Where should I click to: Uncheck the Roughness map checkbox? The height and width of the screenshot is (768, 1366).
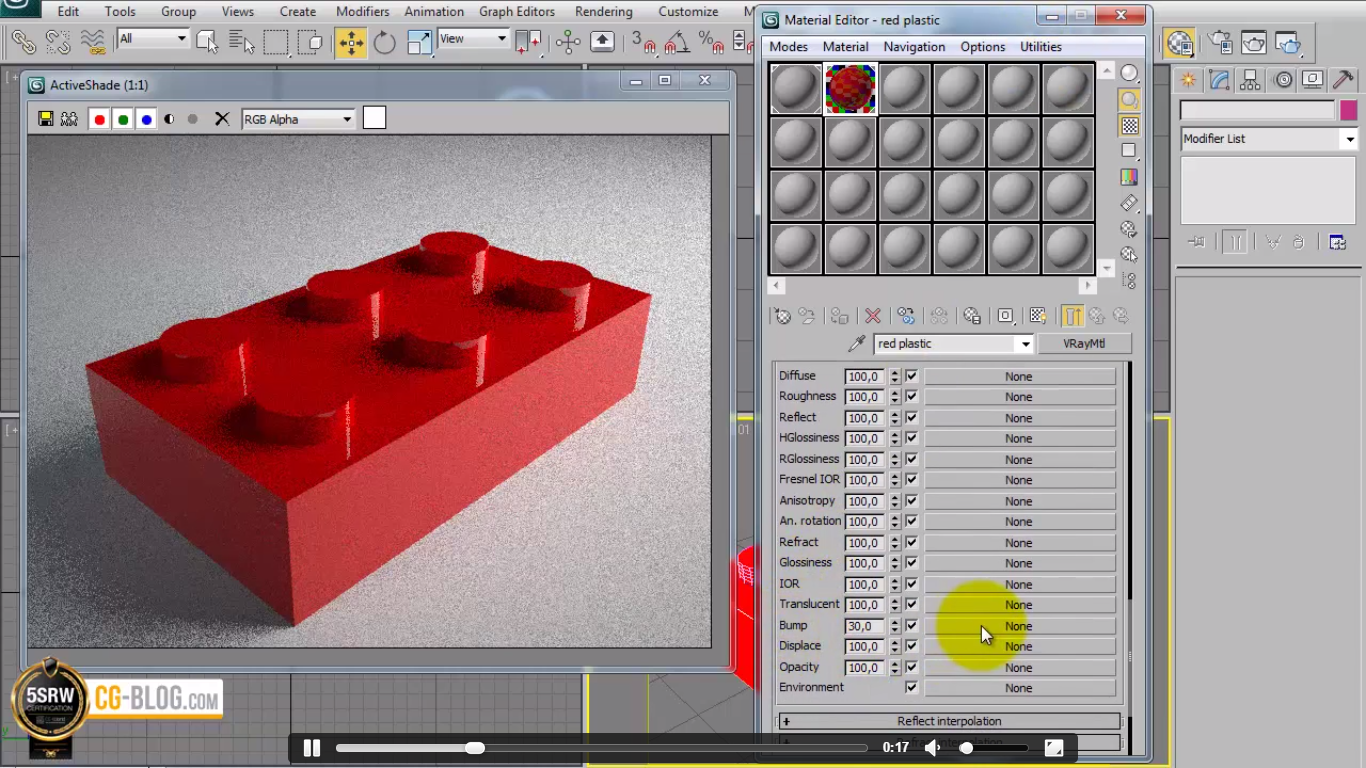coord(911,396)
